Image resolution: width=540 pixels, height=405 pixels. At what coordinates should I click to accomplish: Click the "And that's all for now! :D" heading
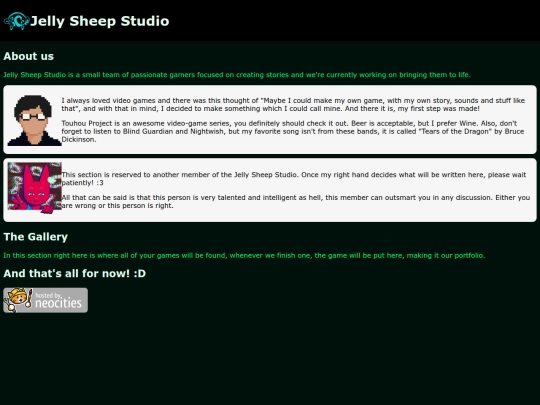click(x=75, y=273)
